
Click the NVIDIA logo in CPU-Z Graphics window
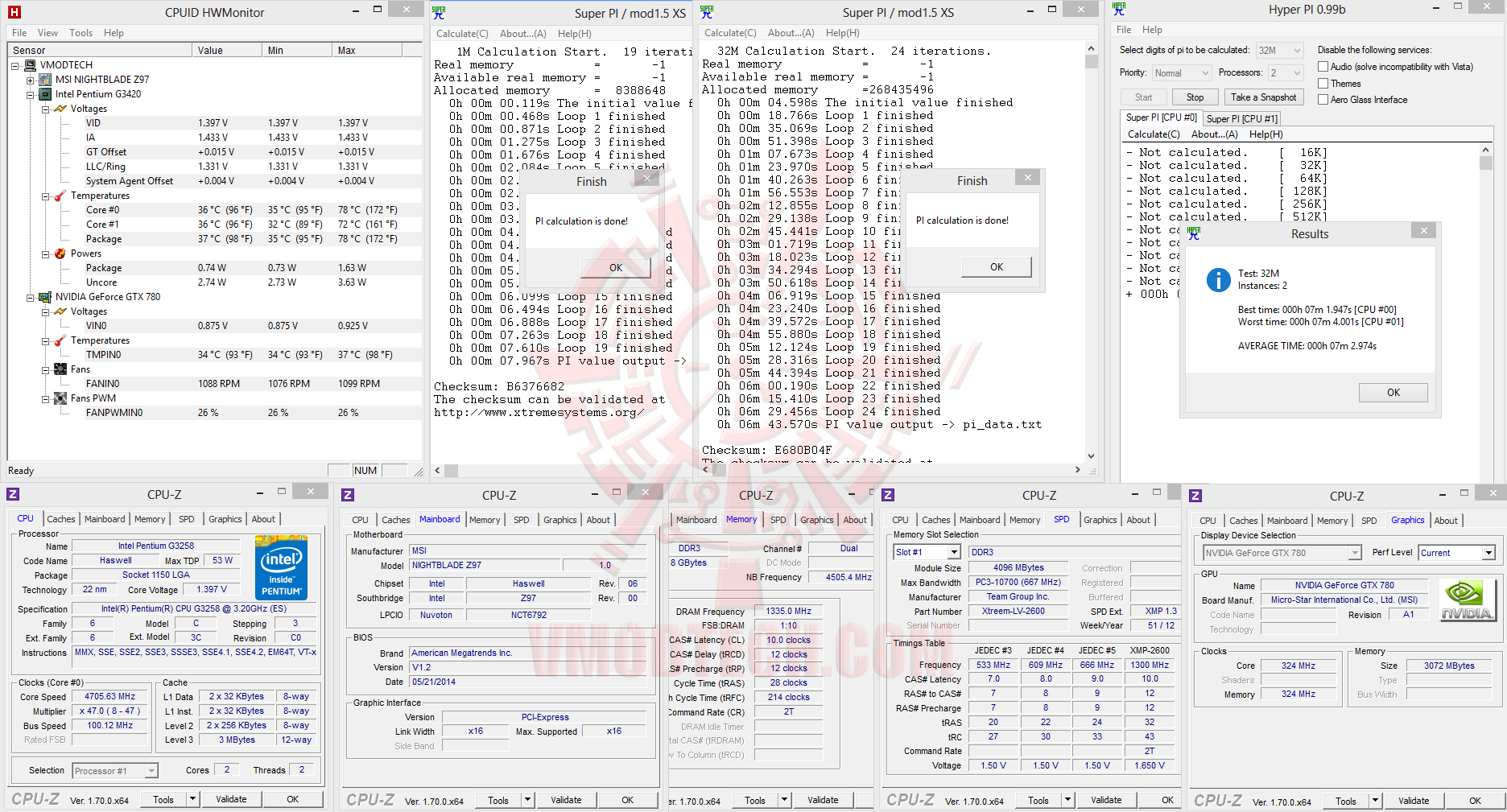coord(1467,600)
